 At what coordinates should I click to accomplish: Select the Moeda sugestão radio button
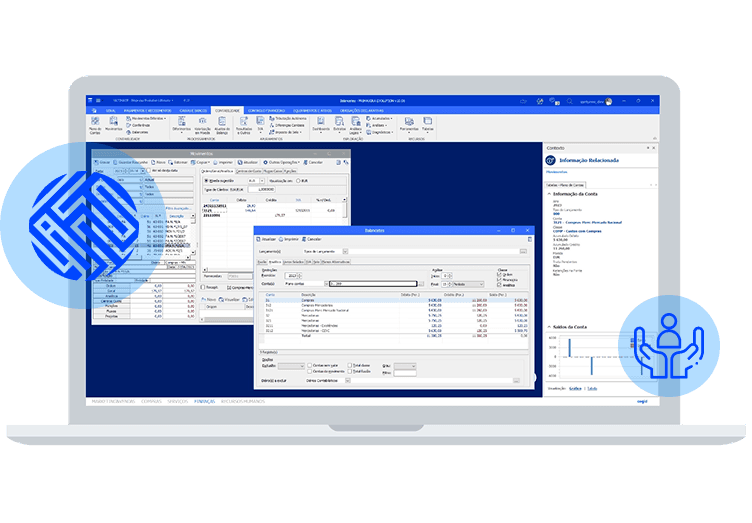(207, 181)
